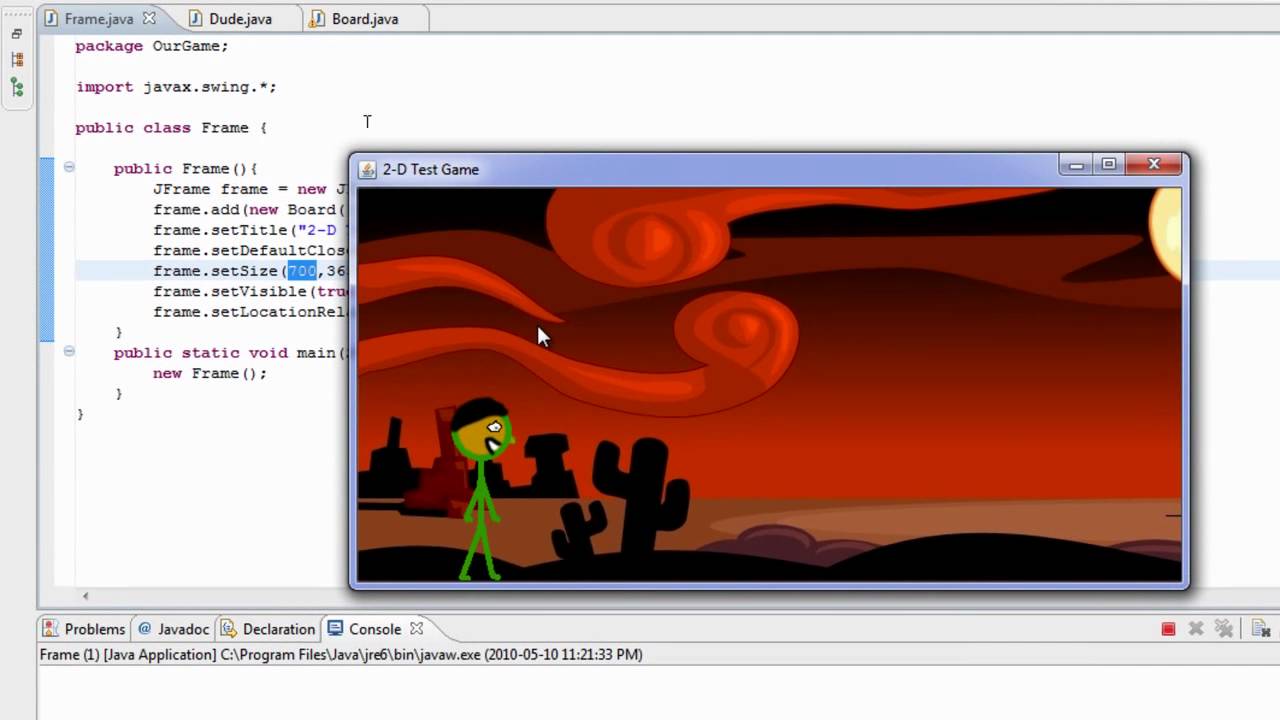Click the 'frame.setDefaultClos' line in the editor
The width and height of the screenshot is (1280, 720).
pos(250,251)
